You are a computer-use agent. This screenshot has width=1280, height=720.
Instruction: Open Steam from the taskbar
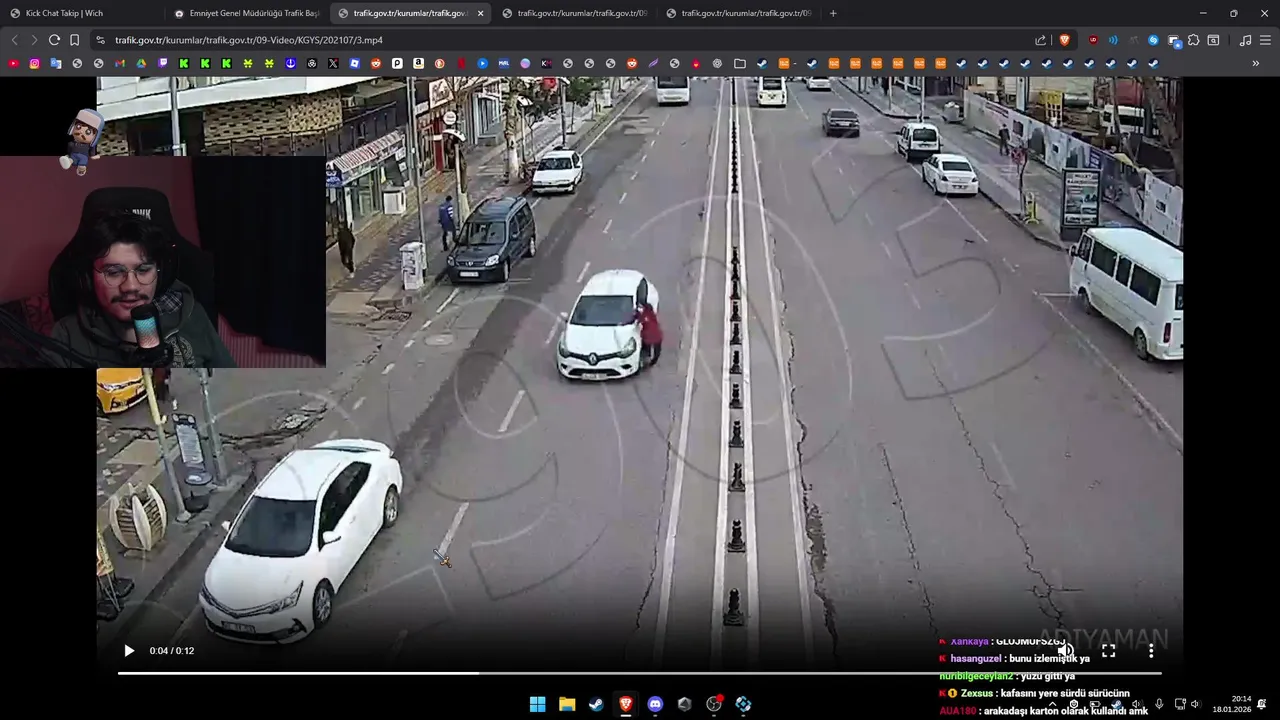tap(596, 704)
